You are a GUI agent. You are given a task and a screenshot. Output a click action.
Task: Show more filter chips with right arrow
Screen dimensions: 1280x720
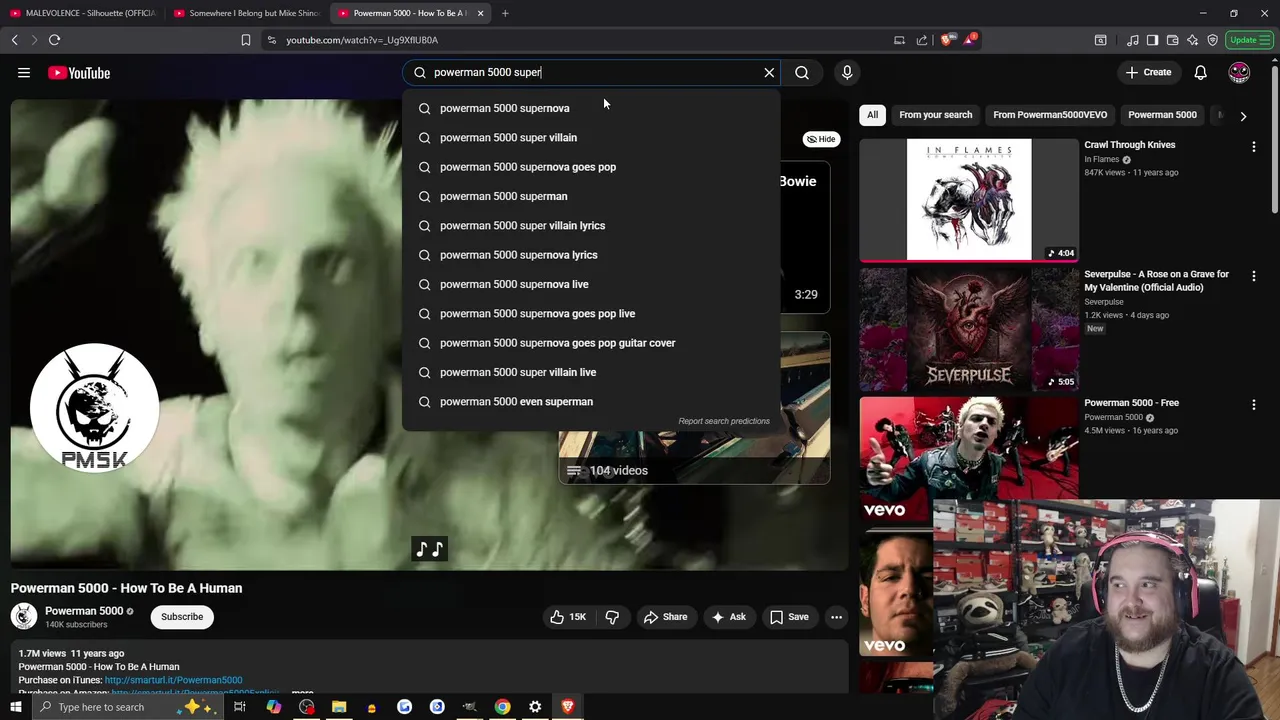coord(1243,116)
